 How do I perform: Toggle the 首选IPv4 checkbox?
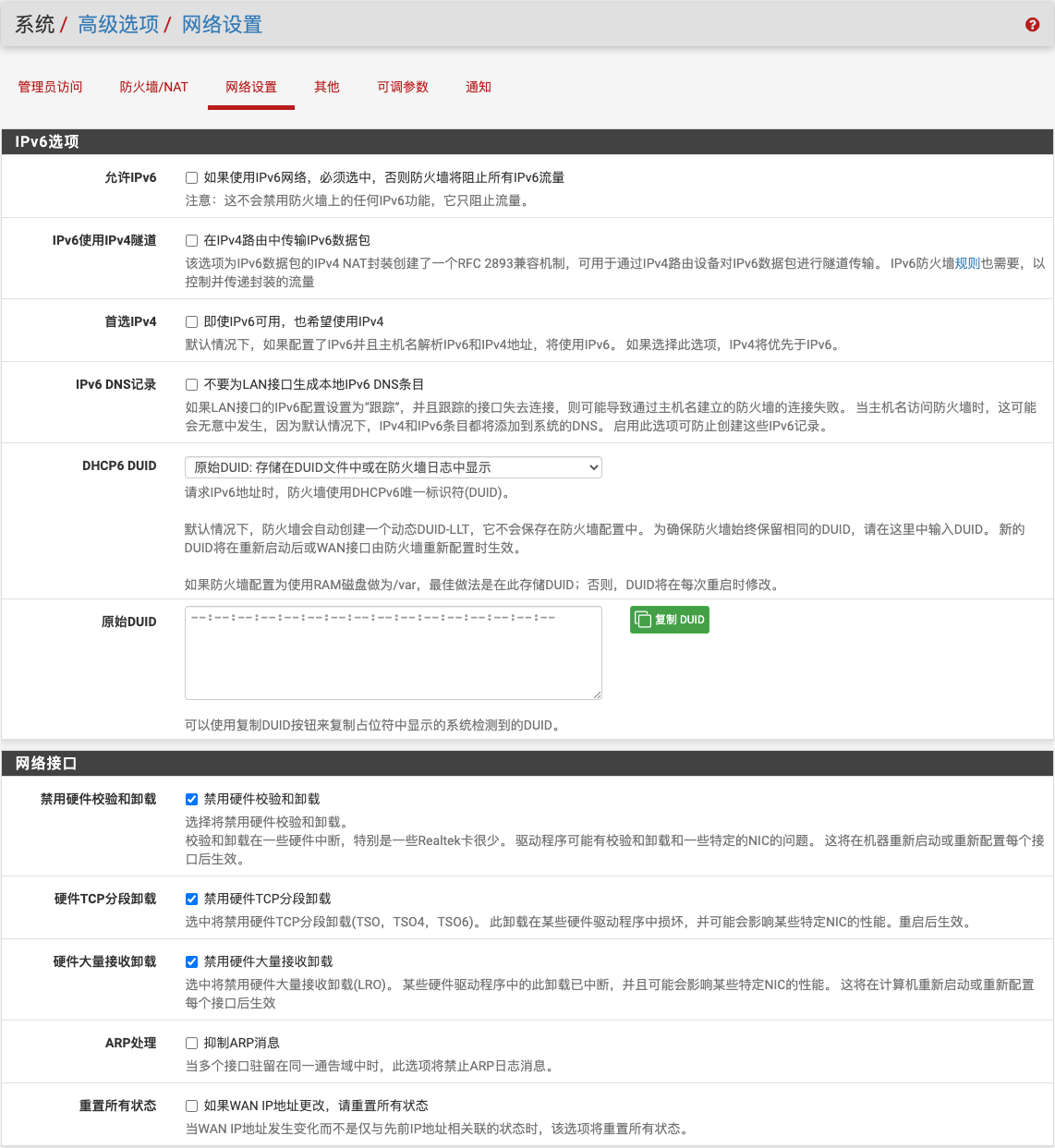pyautogui.click(x=191, y=321)
